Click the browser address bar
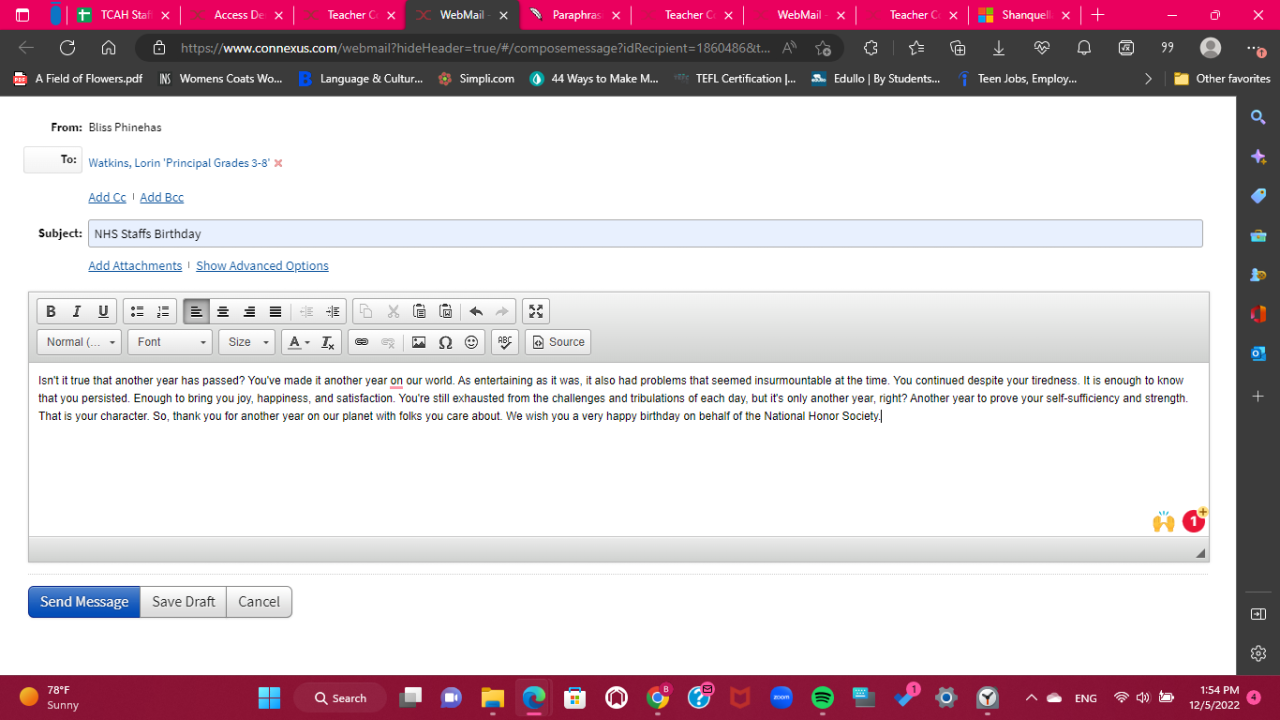This screenshot has height=720, width=1280. [475, 48]
